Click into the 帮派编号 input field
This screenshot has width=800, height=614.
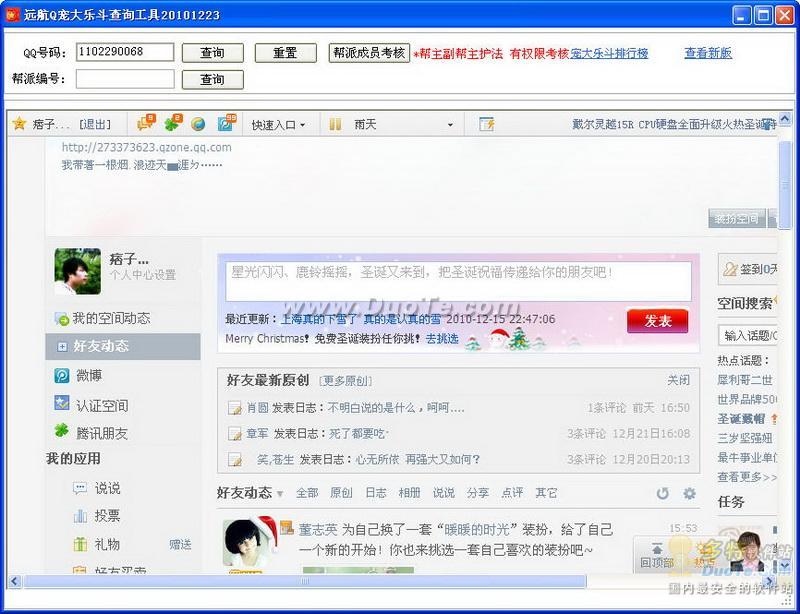point(125,79)
